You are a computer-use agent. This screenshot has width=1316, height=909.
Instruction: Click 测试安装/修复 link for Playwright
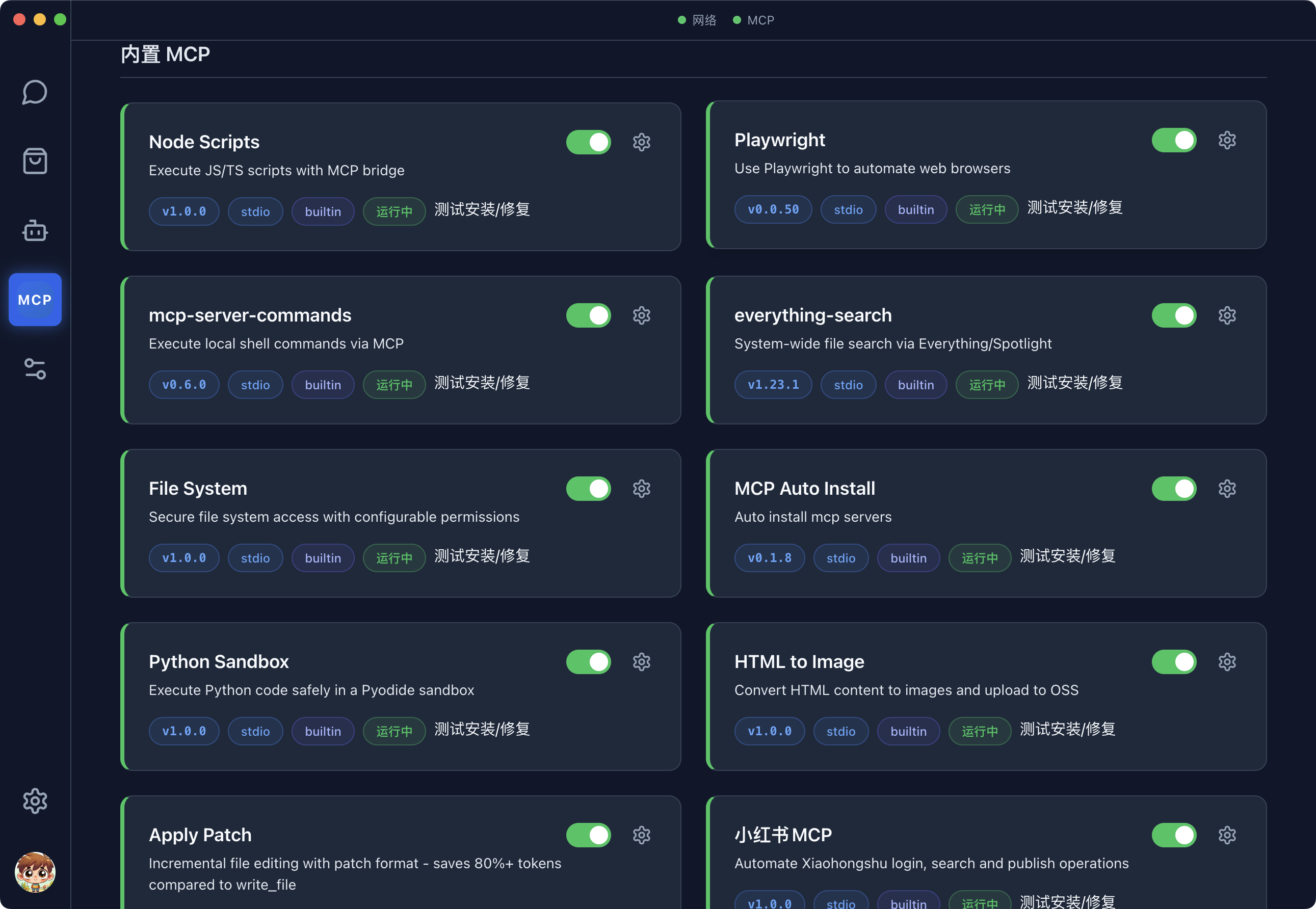1074,207
